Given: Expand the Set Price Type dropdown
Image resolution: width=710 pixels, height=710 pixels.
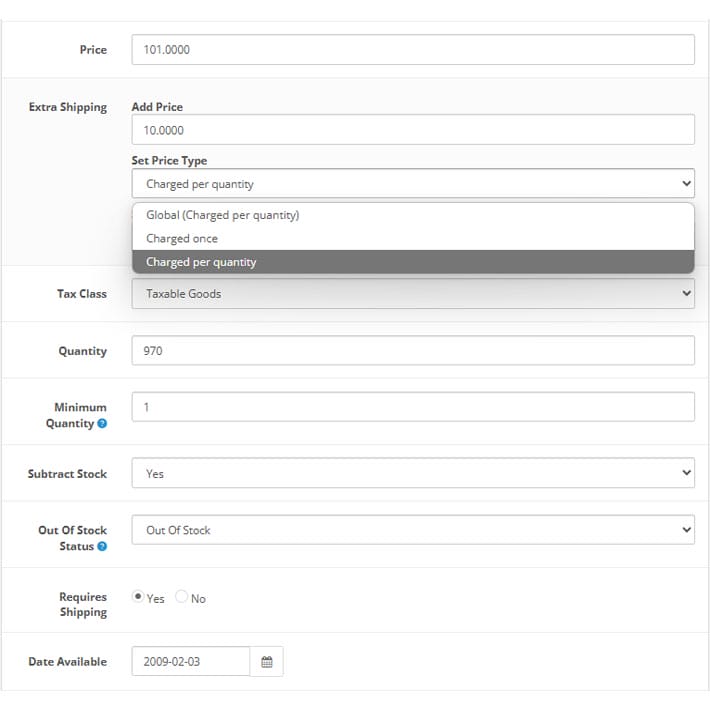Looking at the screenshot, I should tap(413, 183).
